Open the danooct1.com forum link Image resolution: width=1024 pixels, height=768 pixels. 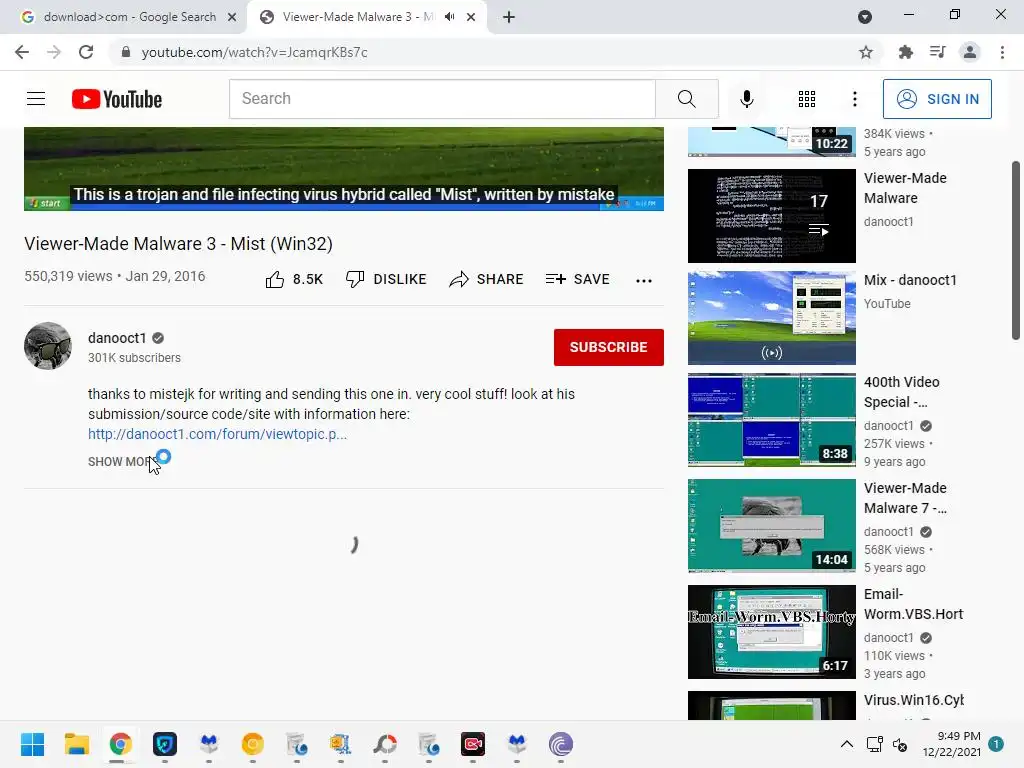[217, 434]
